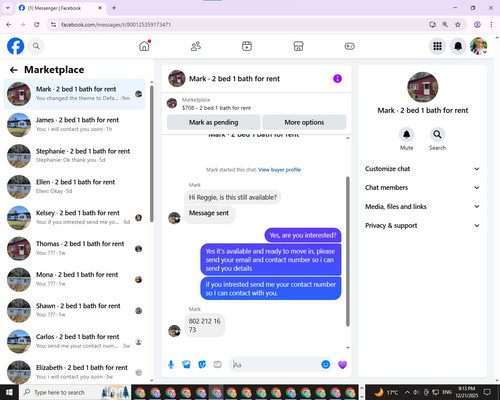This screenshot has width=500, height=400.
Task: Open the Chrome profile avatar icon
Action: pyautogui.click(x=477, y=24)
